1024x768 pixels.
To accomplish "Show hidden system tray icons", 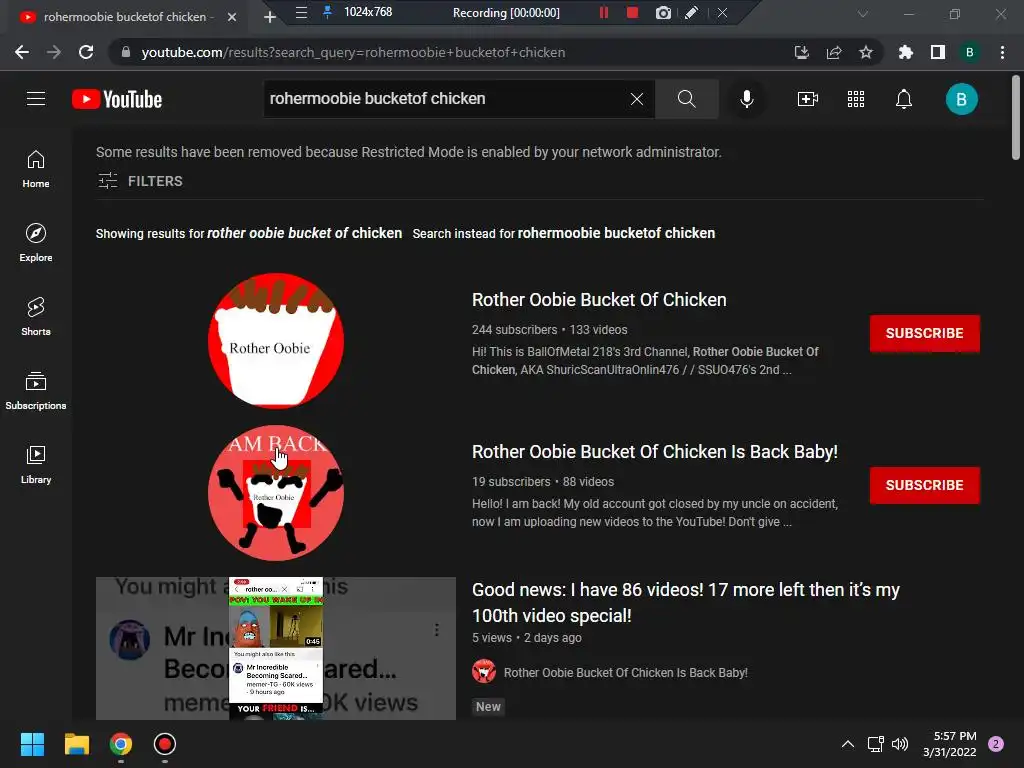I will 848,744.
